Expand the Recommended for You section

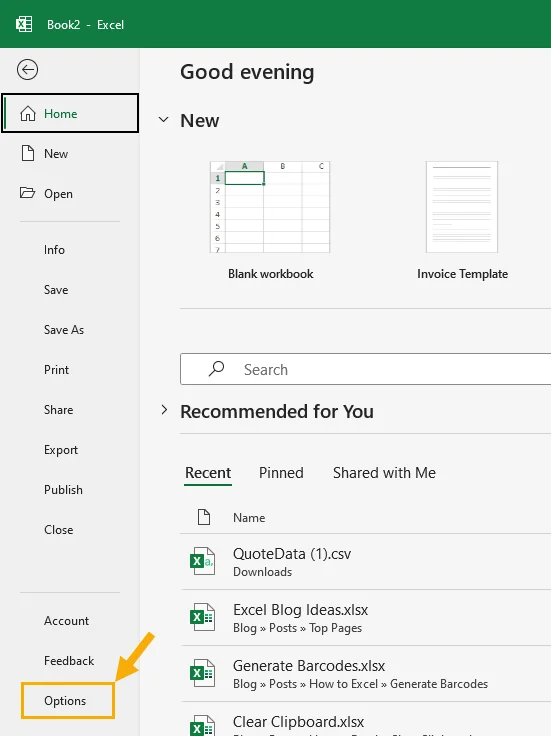click(x=164, y=410)
